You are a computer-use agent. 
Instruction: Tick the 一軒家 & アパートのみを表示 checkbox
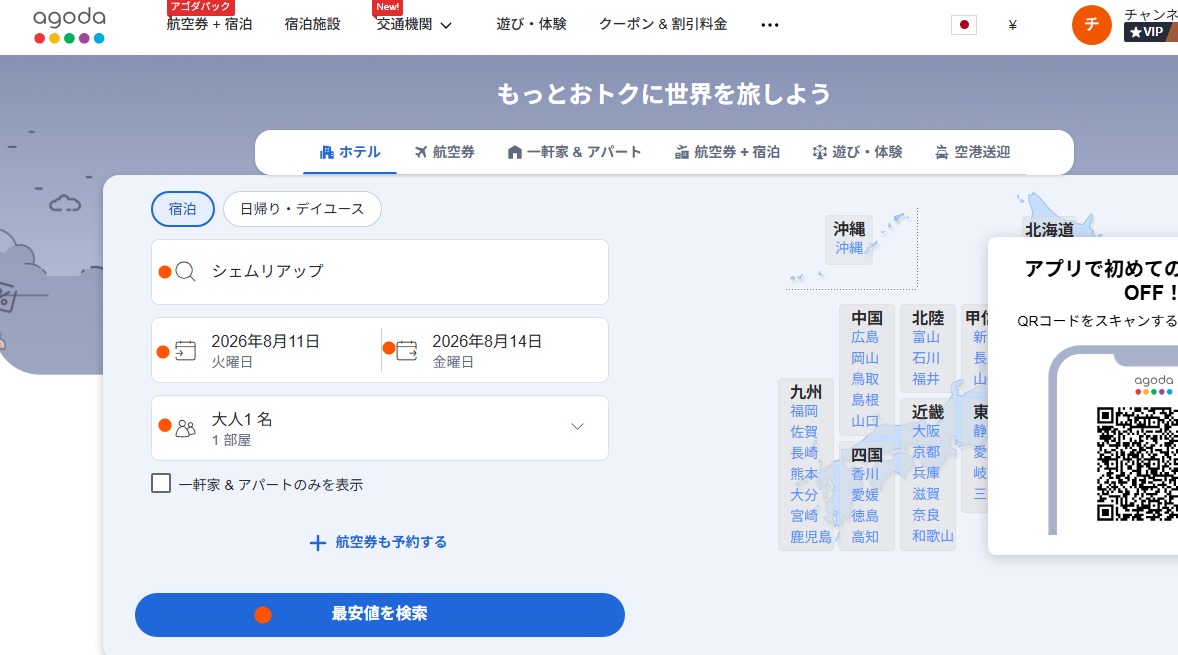[161, 483]
